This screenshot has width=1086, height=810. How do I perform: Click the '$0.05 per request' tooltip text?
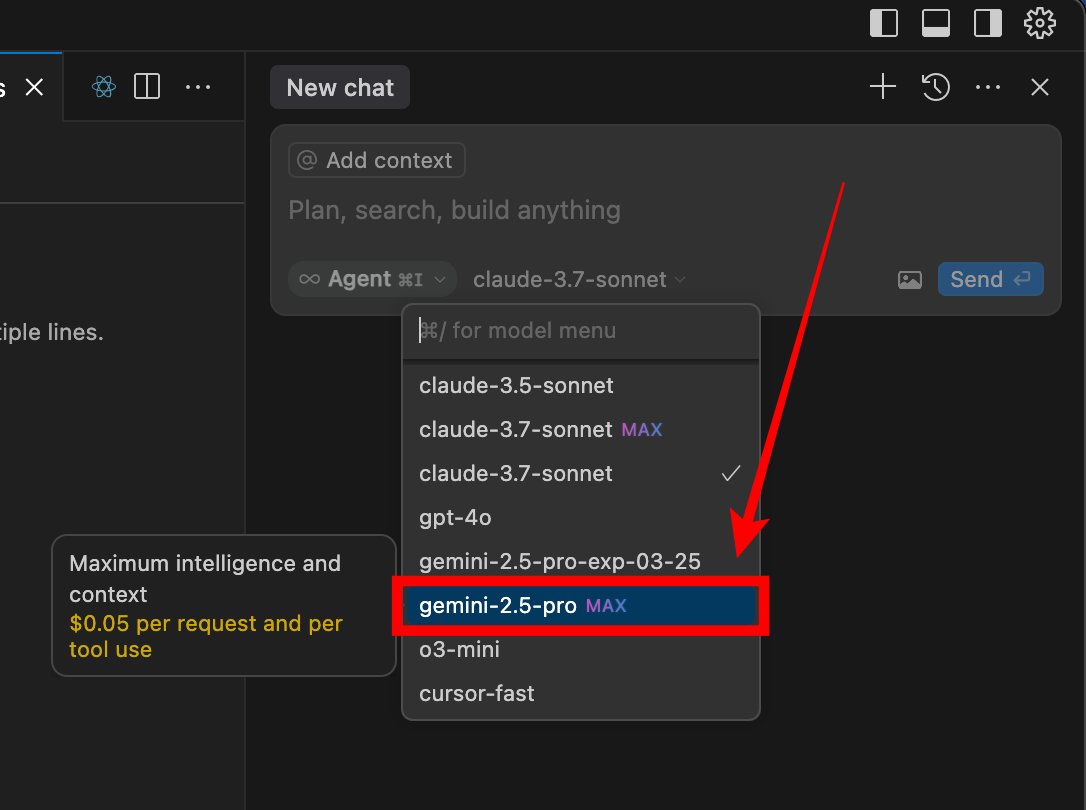coord(206,636)
